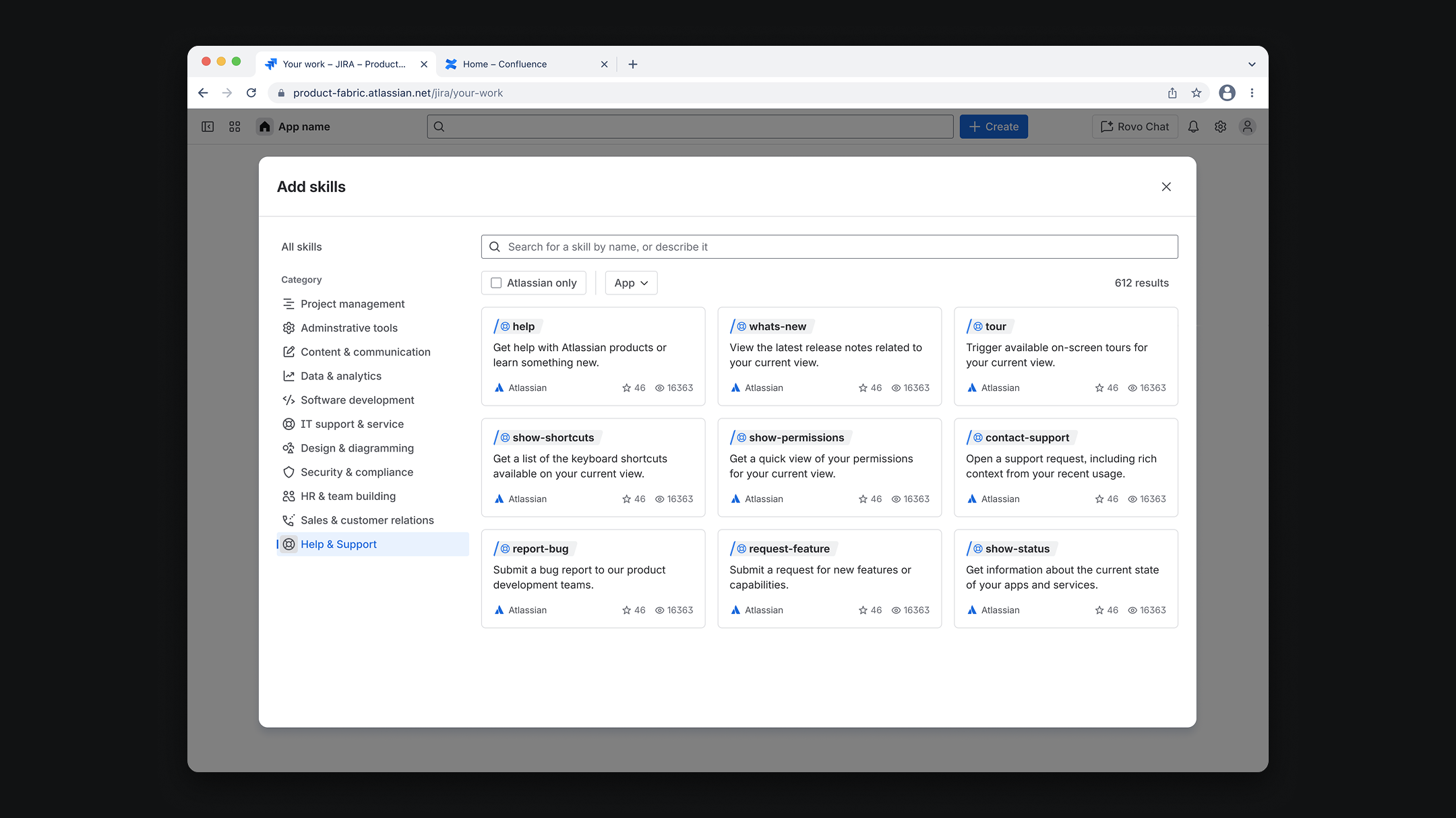Expand the browser tab search chevron
The image size is (1456, 818).
[1252, 65]
